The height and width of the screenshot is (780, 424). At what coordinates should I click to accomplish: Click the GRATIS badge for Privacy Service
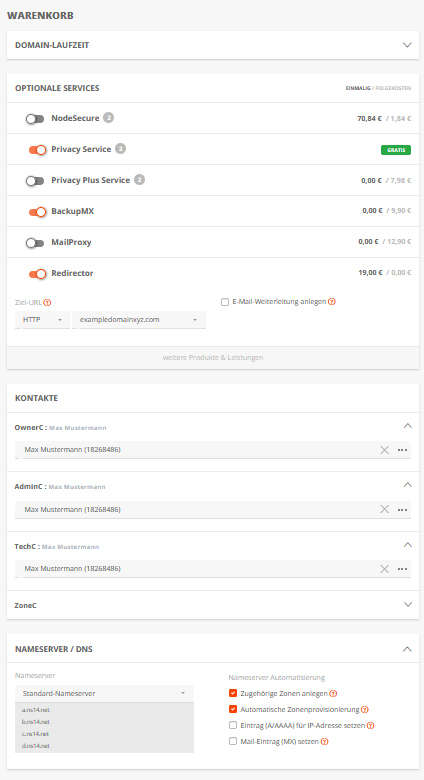coord(396,150)
